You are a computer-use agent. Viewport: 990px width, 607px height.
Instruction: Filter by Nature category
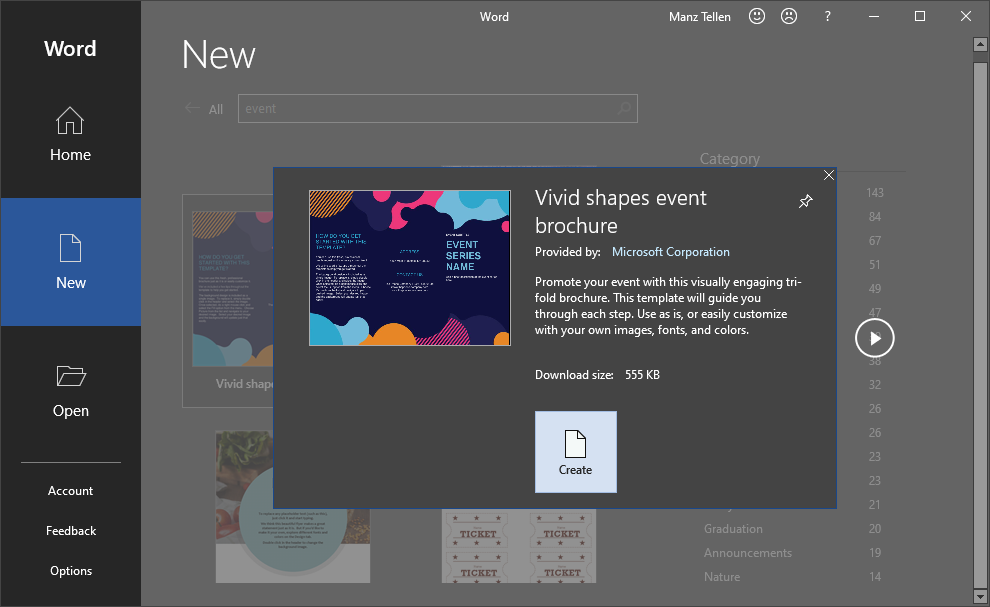pyautogui.click(x=722, y=577)
